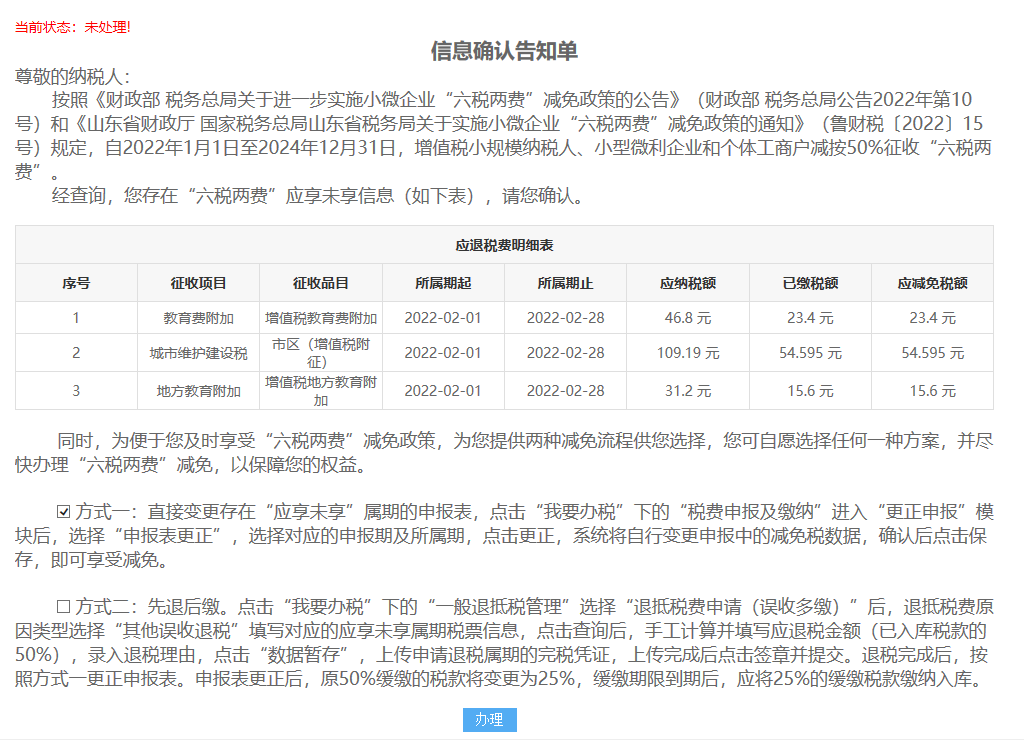Select the 增值税地方教育附加 cell
The image size is (1024, 741).
pos(321,391)
